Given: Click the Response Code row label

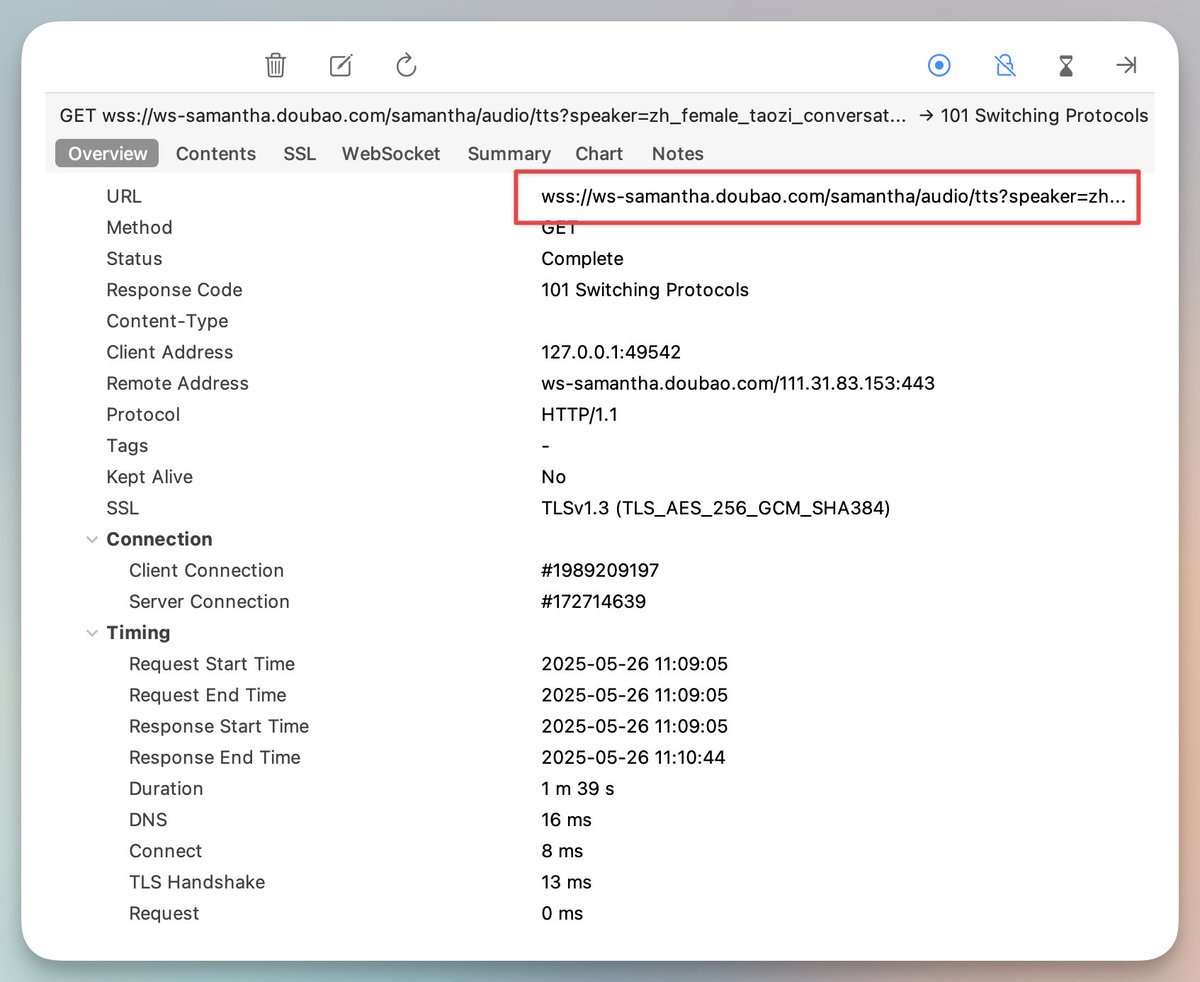Looking at the screenshot, I should tap(174, 290).
